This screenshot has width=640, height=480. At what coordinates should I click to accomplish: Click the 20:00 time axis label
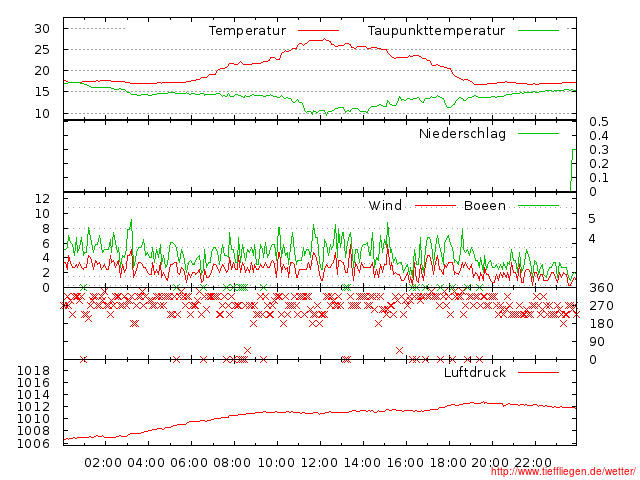(490, 463)
